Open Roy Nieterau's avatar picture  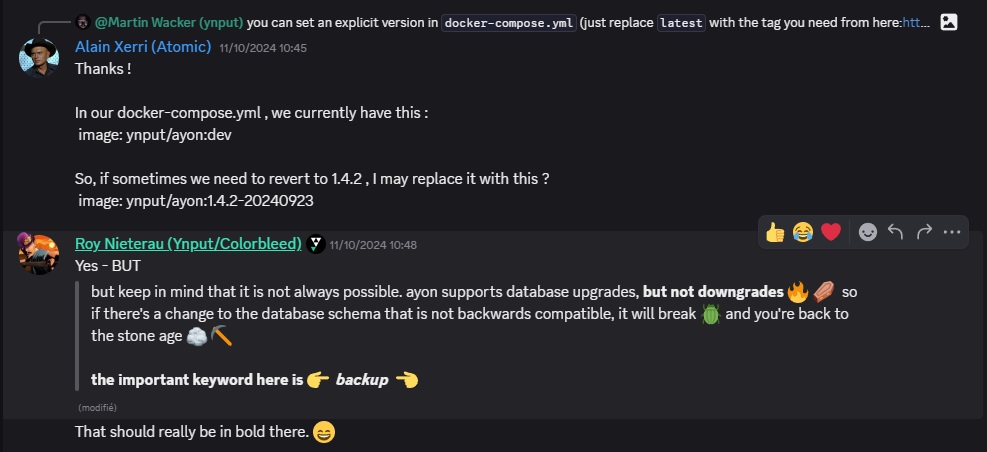click(39, 253)
